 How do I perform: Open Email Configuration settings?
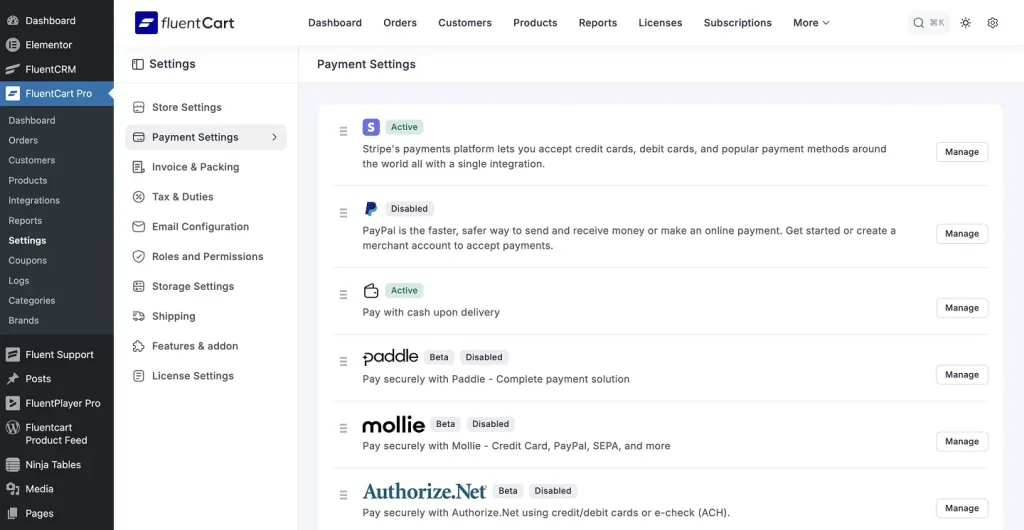[x=206, y=226]
